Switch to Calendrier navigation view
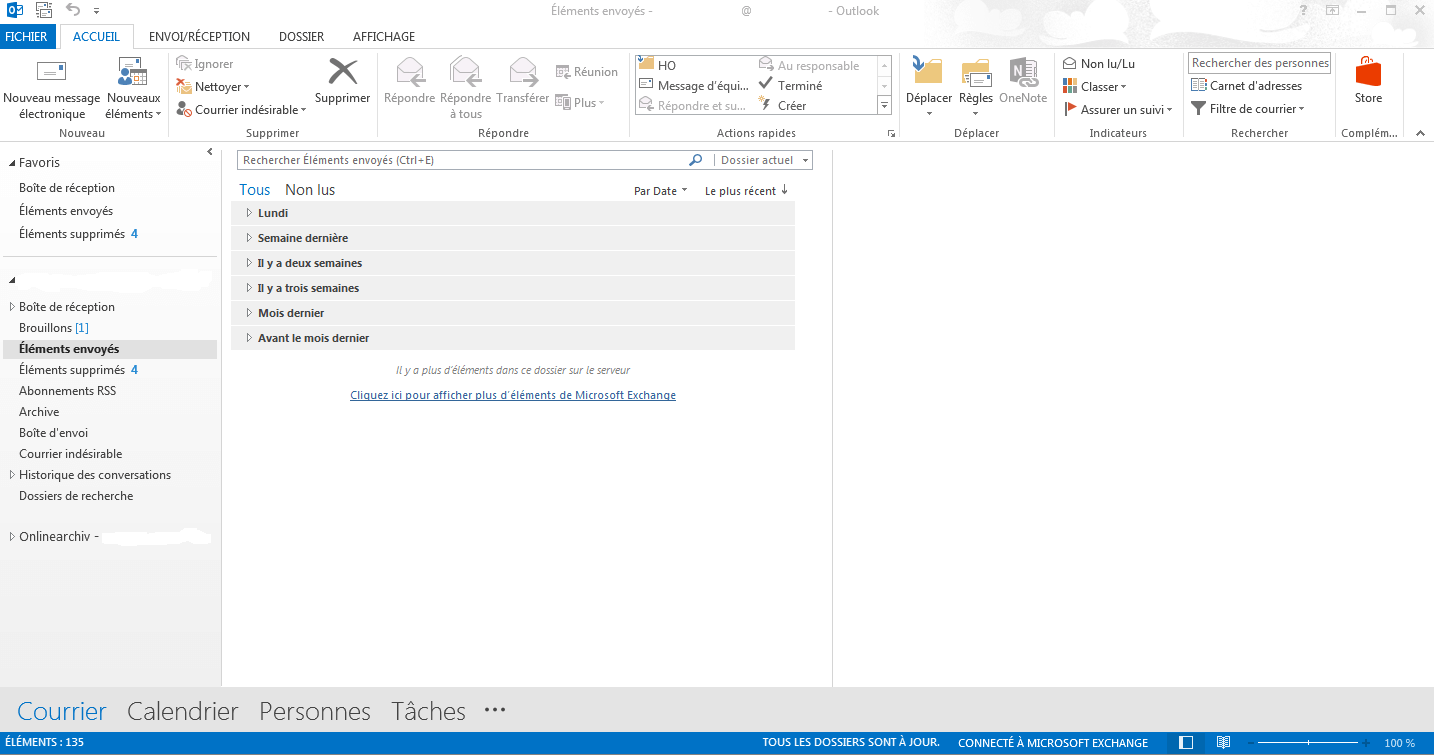This screenshot has height=755, width=1434. click(182, 711)
